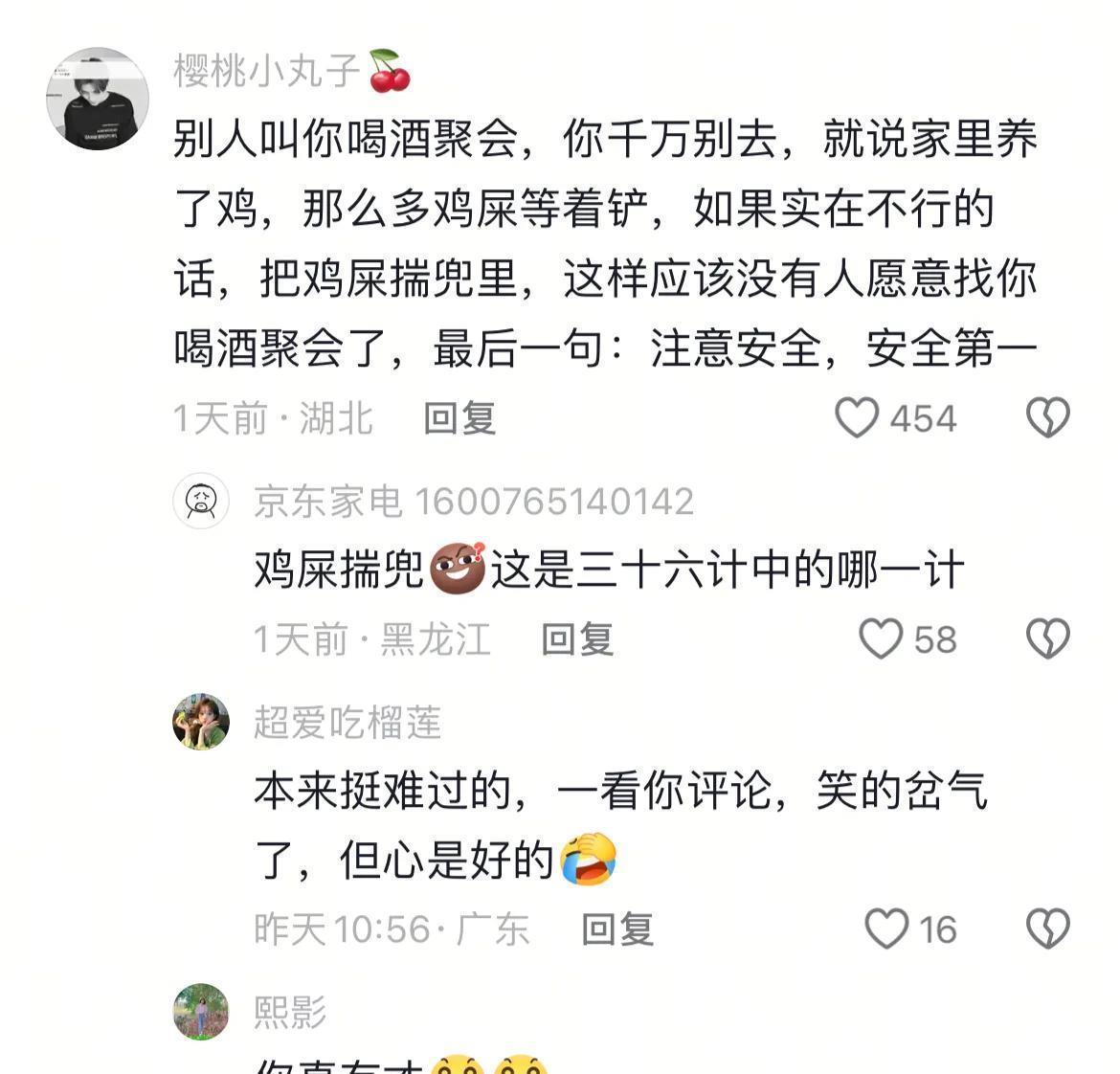
Task: Open 京东家电's avatar icon
Action: click(x=201, y=501)
